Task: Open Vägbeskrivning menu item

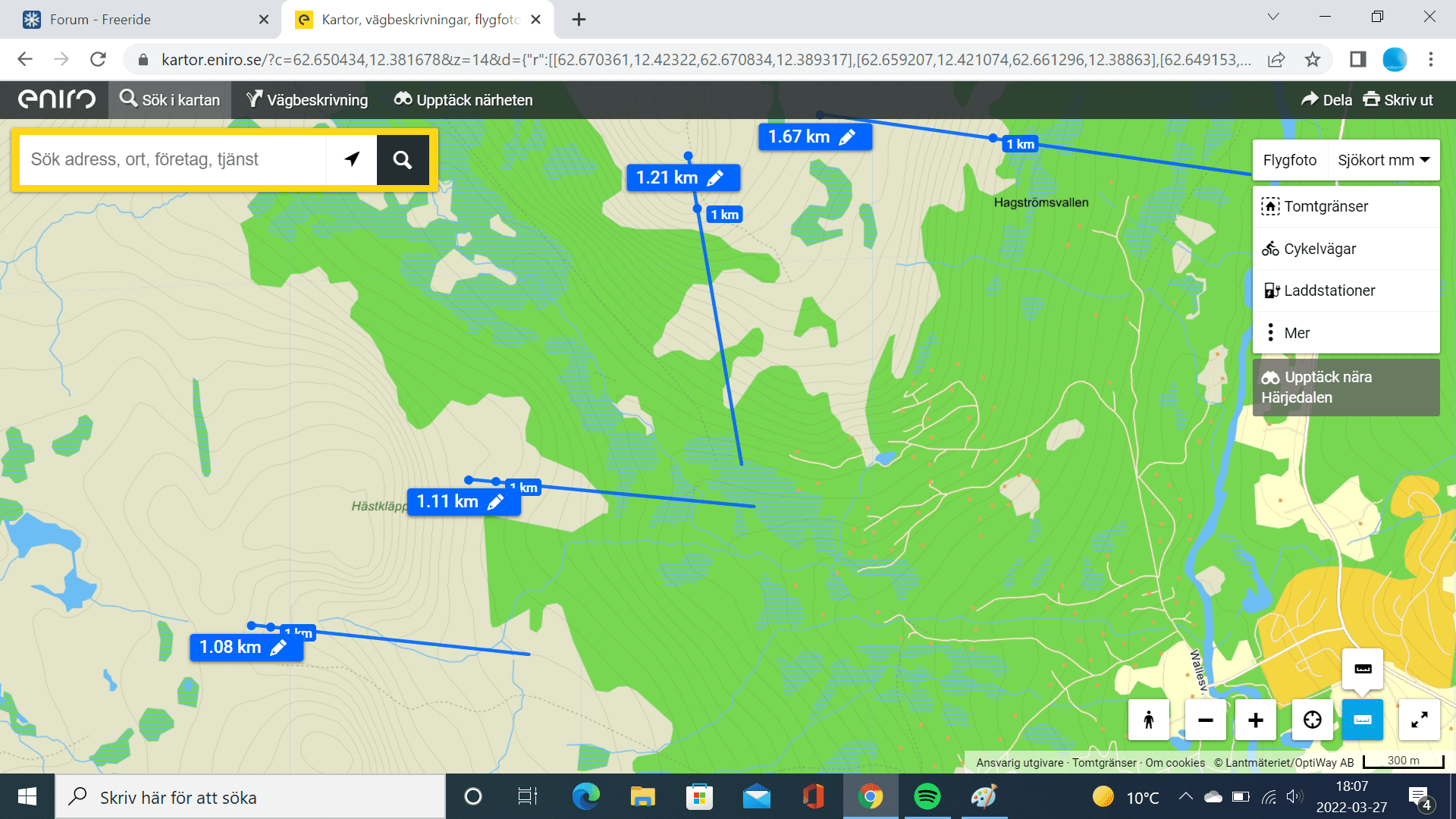Action: [307, 100]
